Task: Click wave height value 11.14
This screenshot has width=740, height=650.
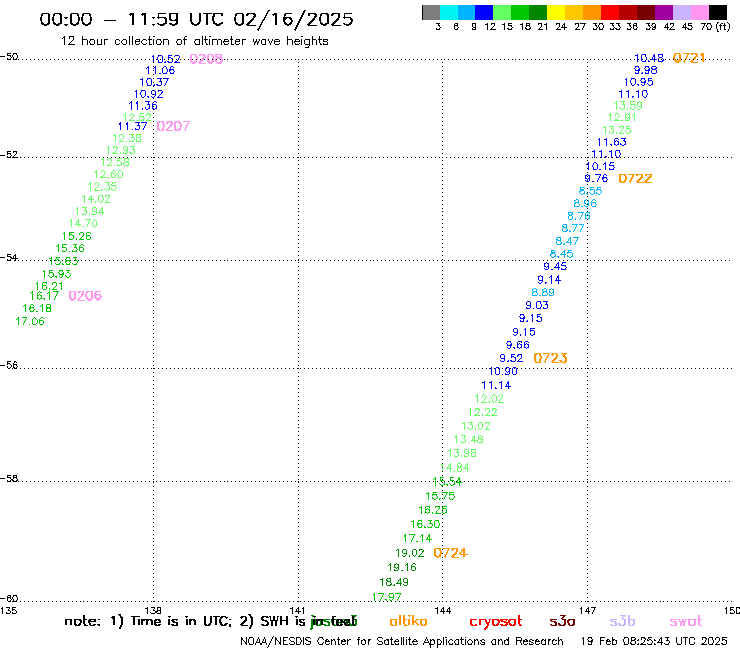Action: [496, 385]
